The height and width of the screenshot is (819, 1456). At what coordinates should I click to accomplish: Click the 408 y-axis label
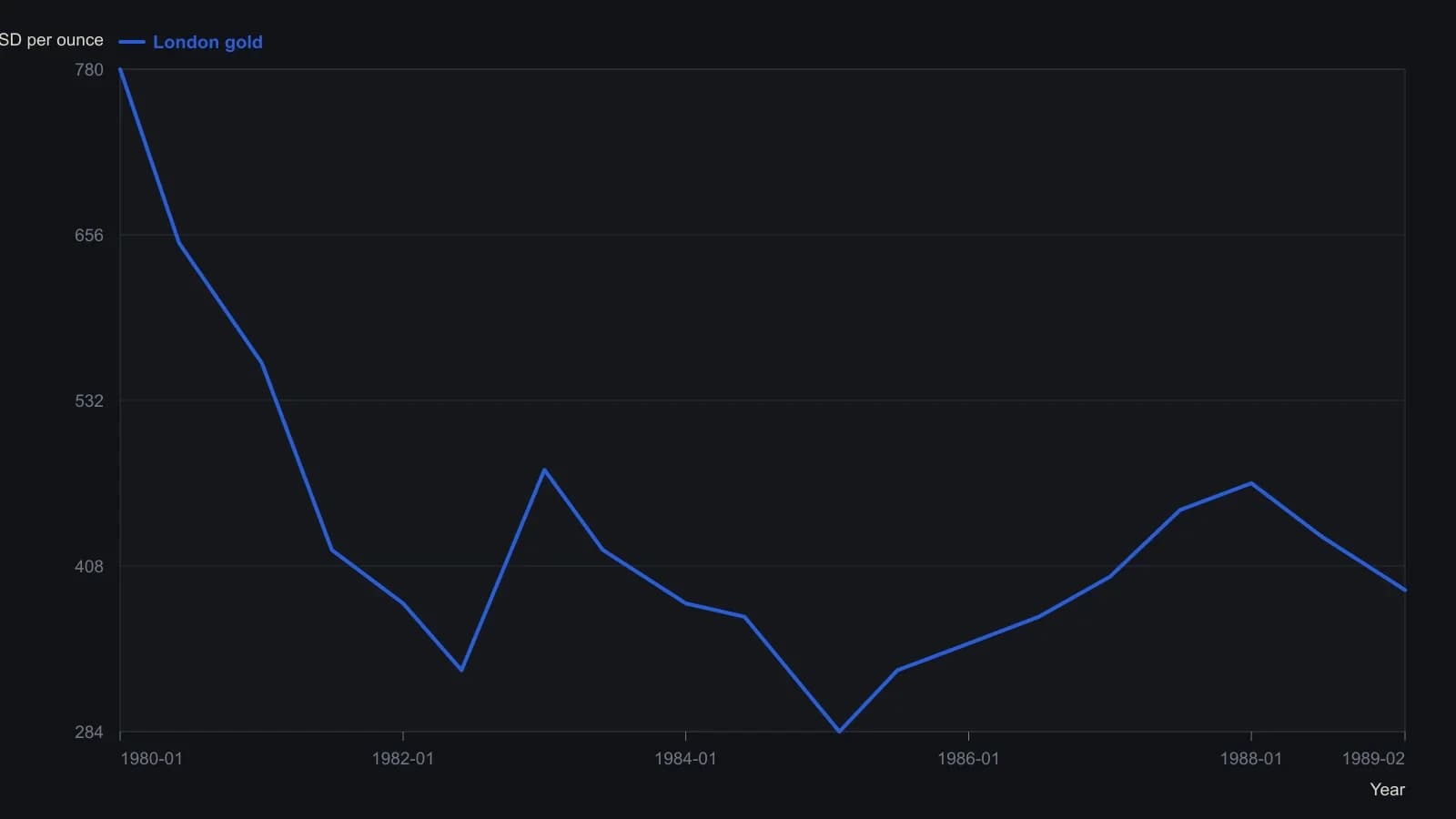(89, 566)
